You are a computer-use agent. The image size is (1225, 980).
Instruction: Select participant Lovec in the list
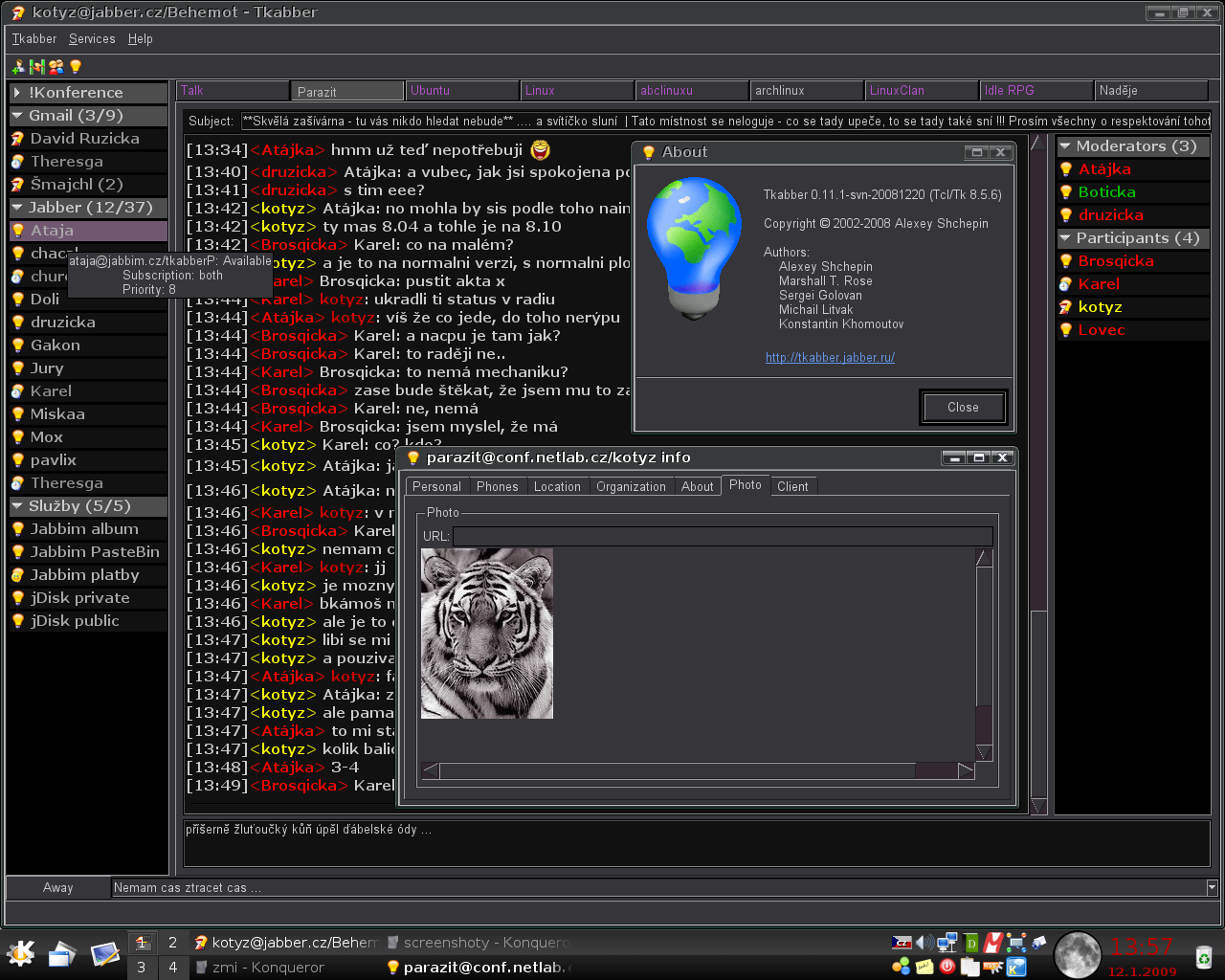[1133, 330]
